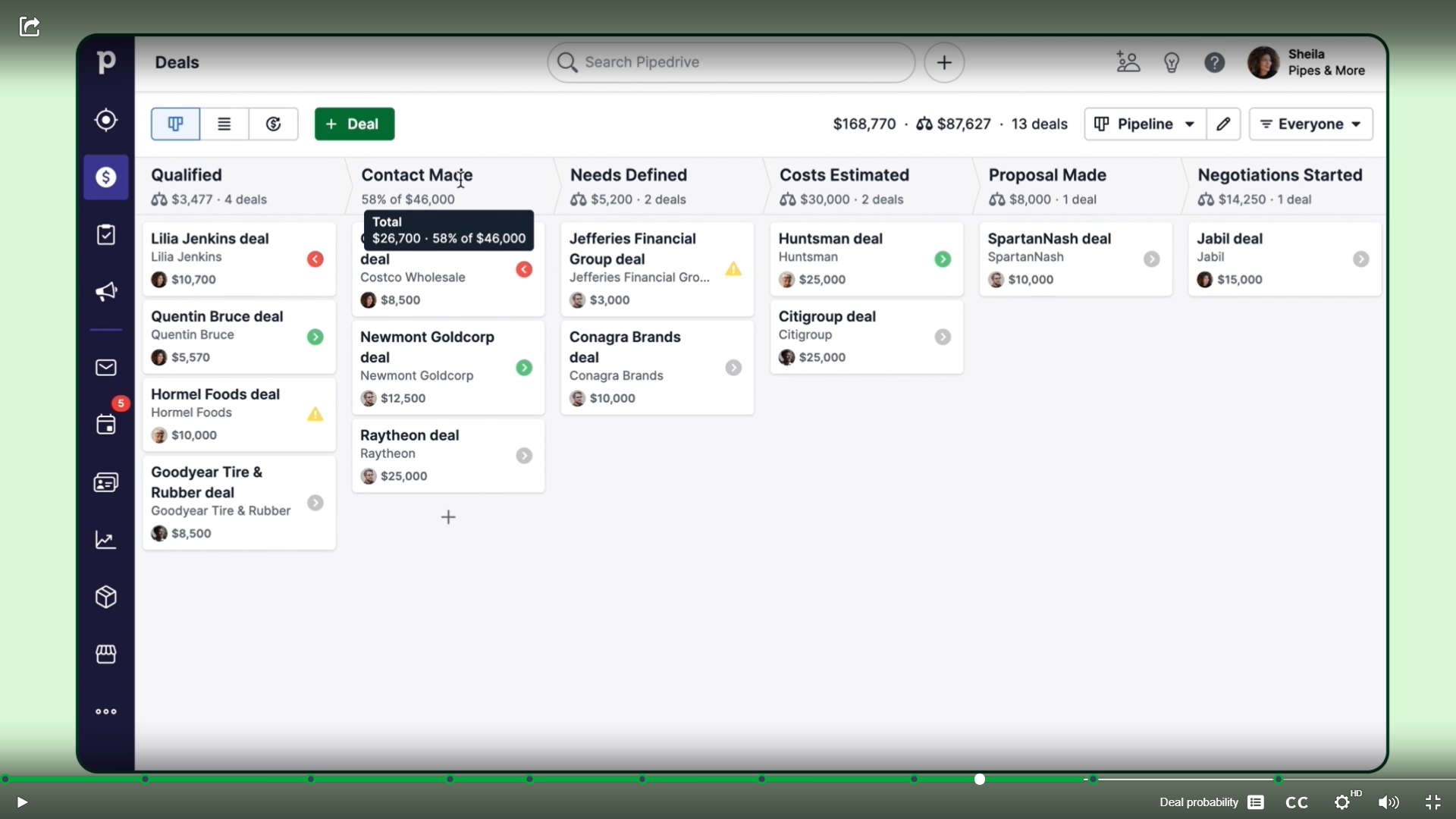Open Campaigns megaphone icon in sidebar
This screenshot has height=819, width=1456.
[106, 292]
